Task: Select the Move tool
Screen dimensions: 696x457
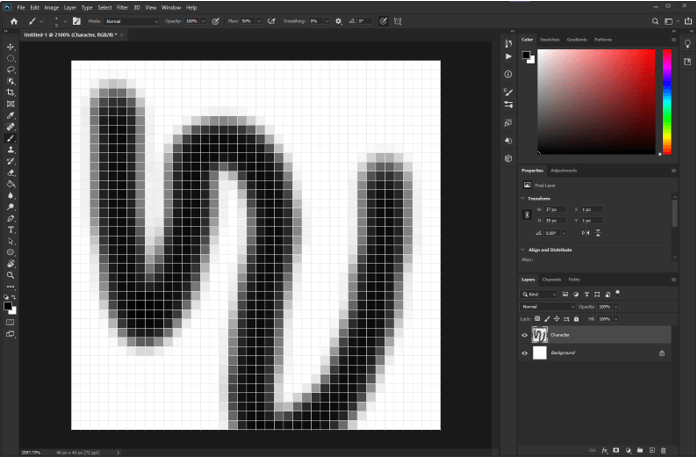Action: (11, 47)
